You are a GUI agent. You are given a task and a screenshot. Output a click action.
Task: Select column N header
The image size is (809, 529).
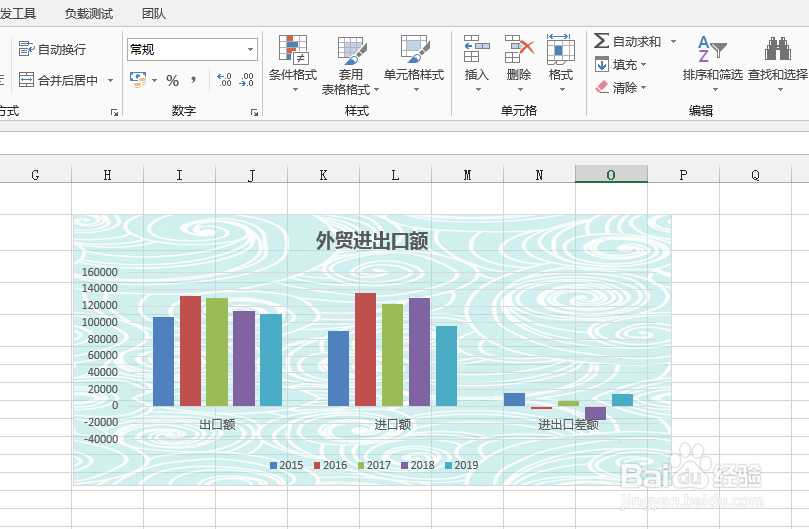(539, 175)
